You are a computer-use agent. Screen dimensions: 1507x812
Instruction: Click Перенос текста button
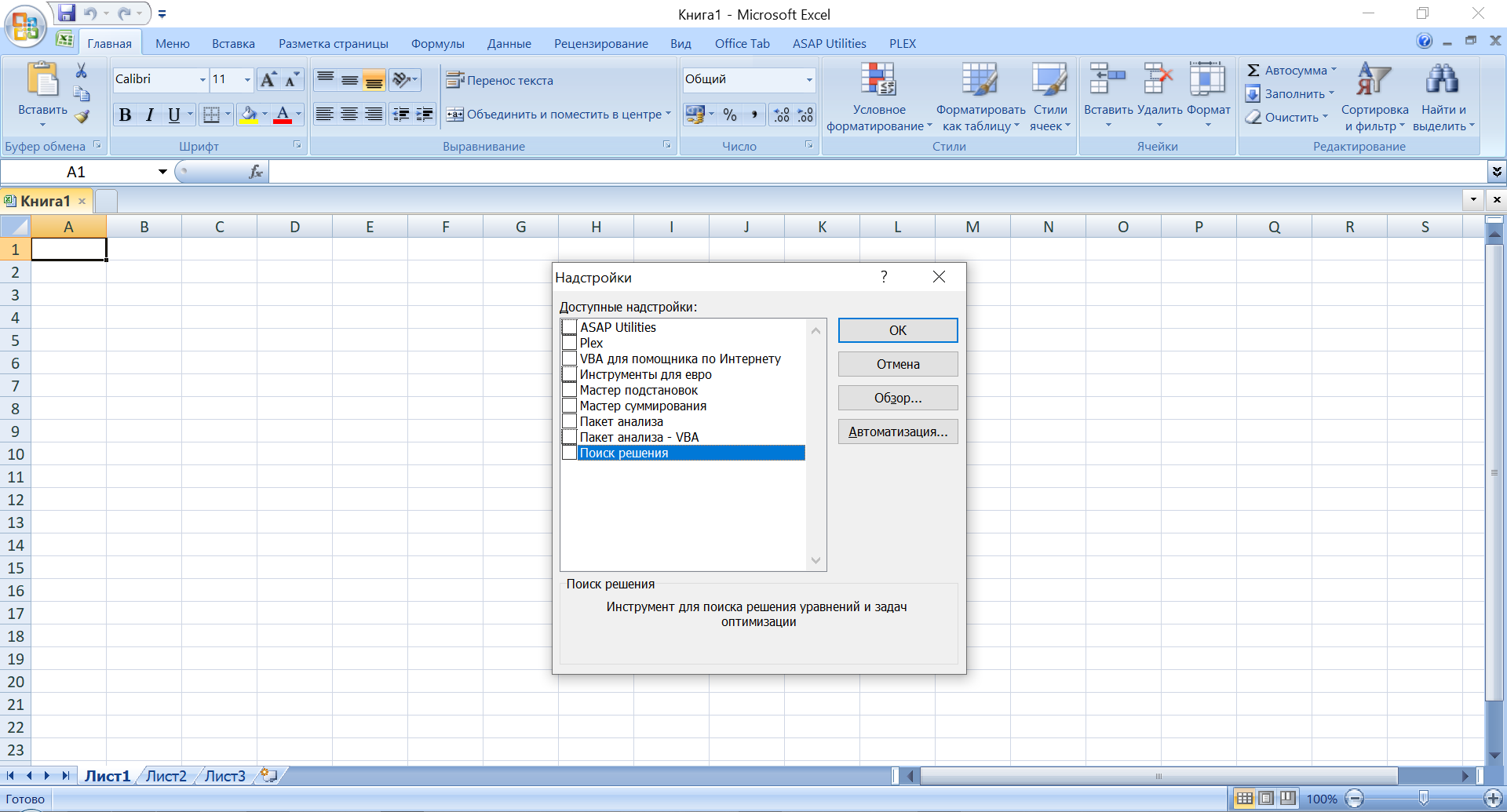(500, 80)
